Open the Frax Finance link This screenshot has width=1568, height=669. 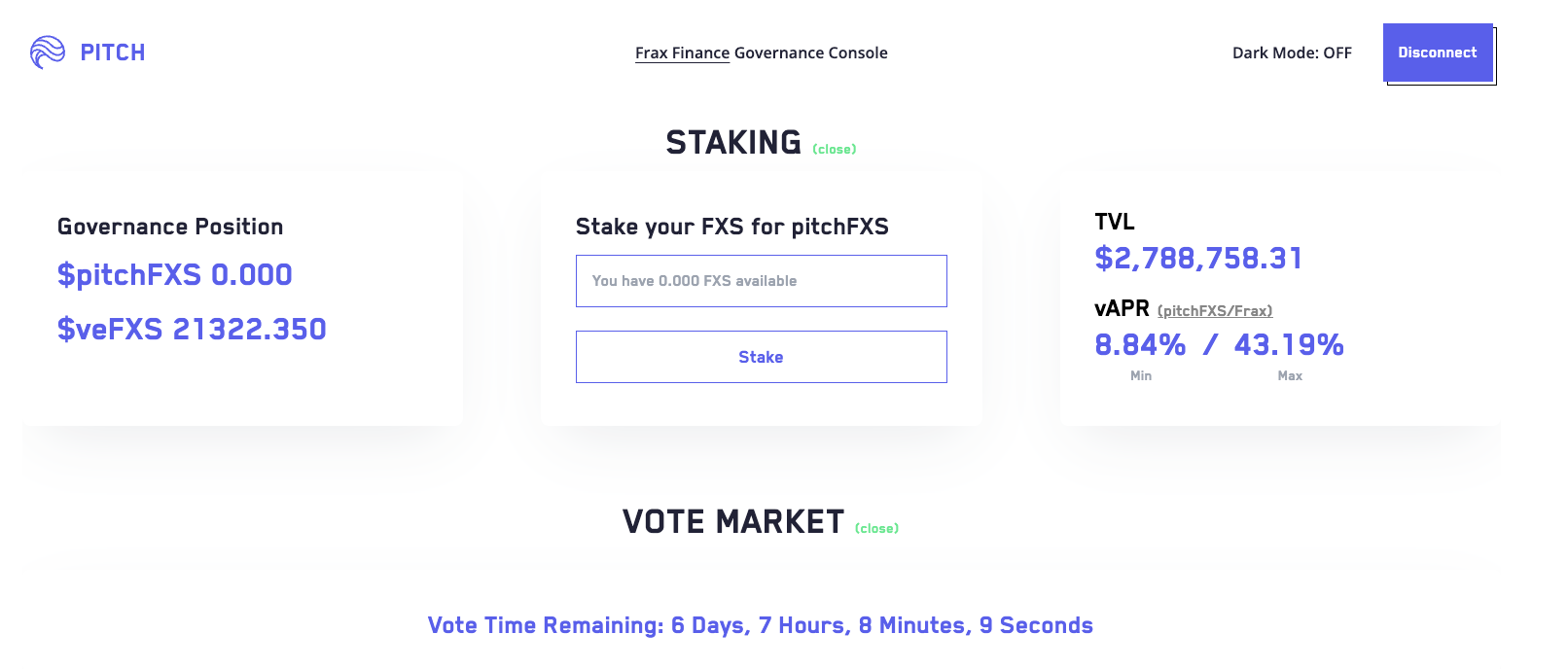pos(682,53)
